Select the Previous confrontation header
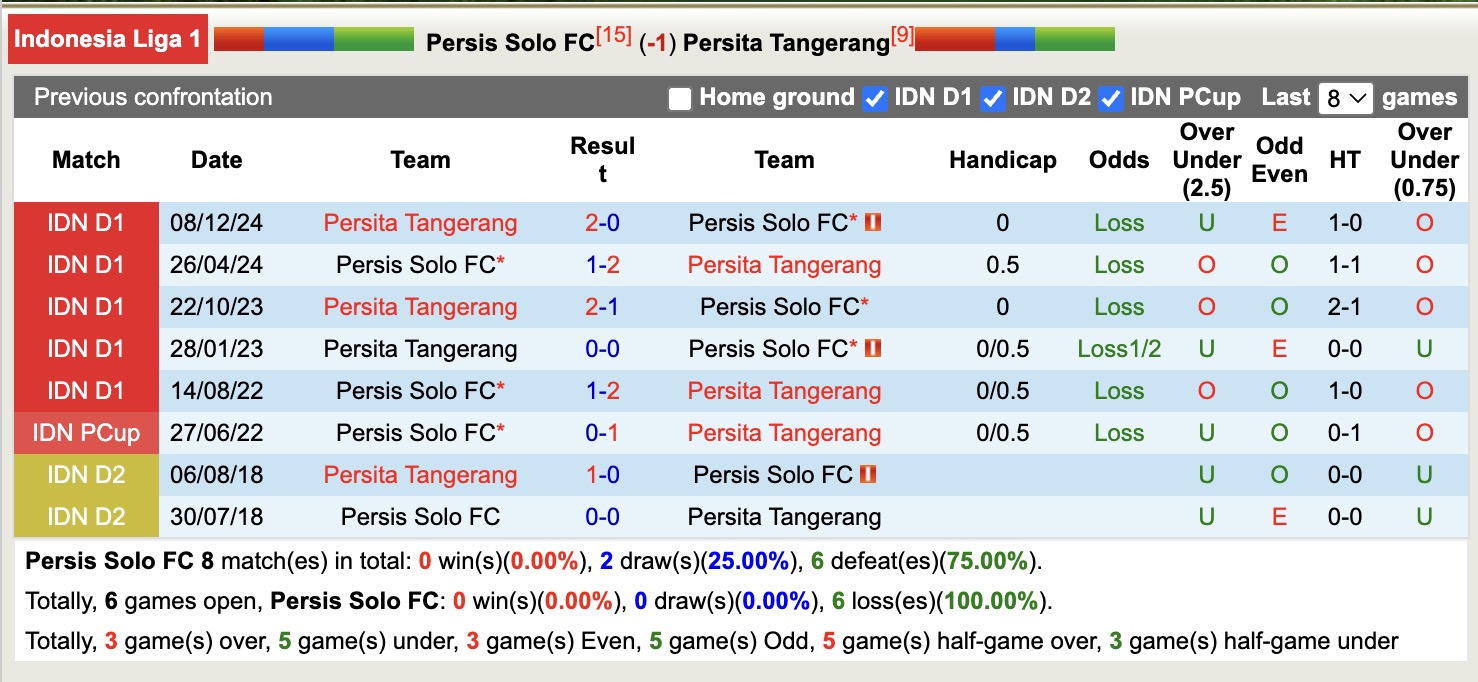The width and height of the screenshot is (1478, 682). tap(152, 98)
